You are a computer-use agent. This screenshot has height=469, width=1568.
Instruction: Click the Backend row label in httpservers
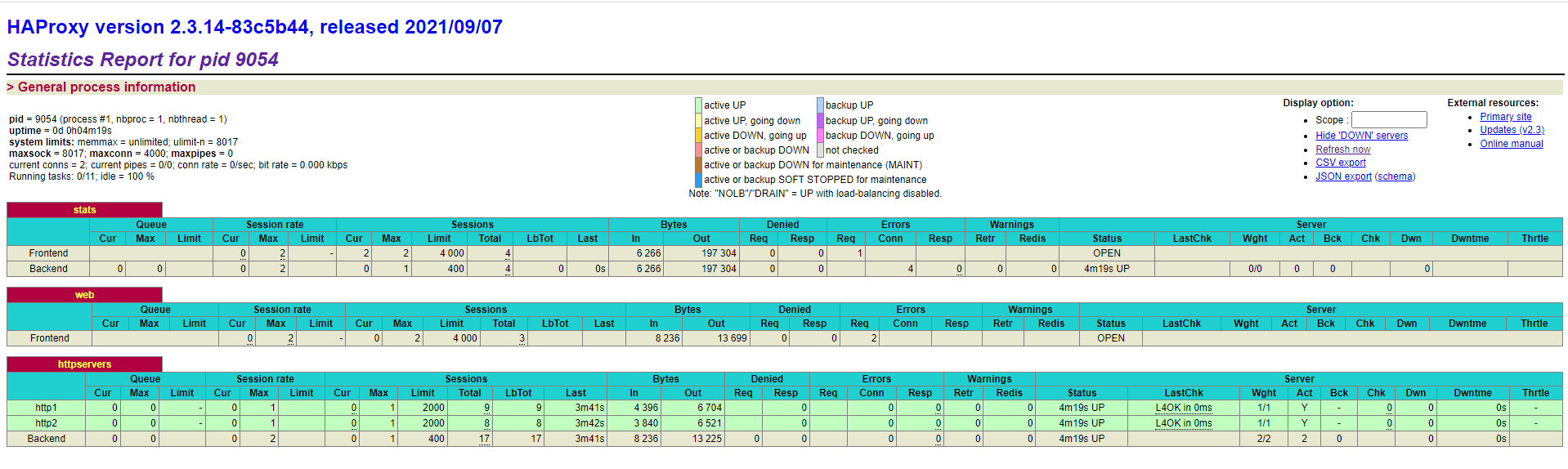click(46, 439)
